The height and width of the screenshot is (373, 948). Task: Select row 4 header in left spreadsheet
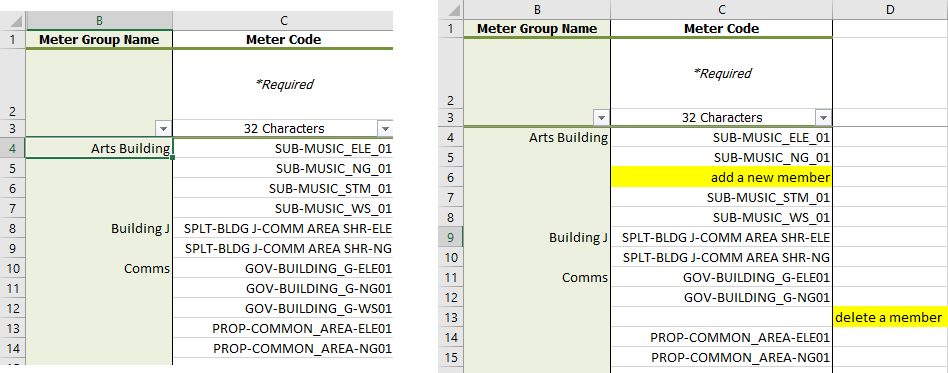(x=13, y=148)
